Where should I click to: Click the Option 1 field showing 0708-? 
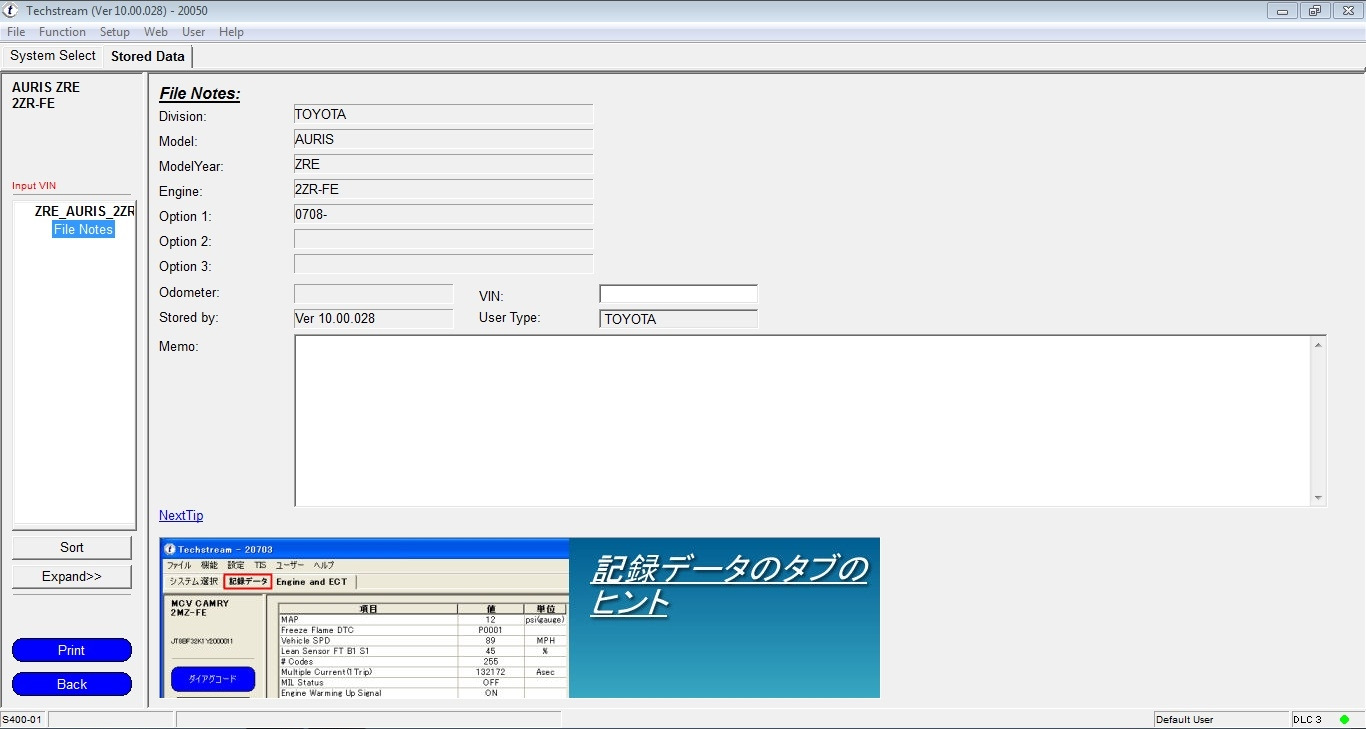click(443, 214)
